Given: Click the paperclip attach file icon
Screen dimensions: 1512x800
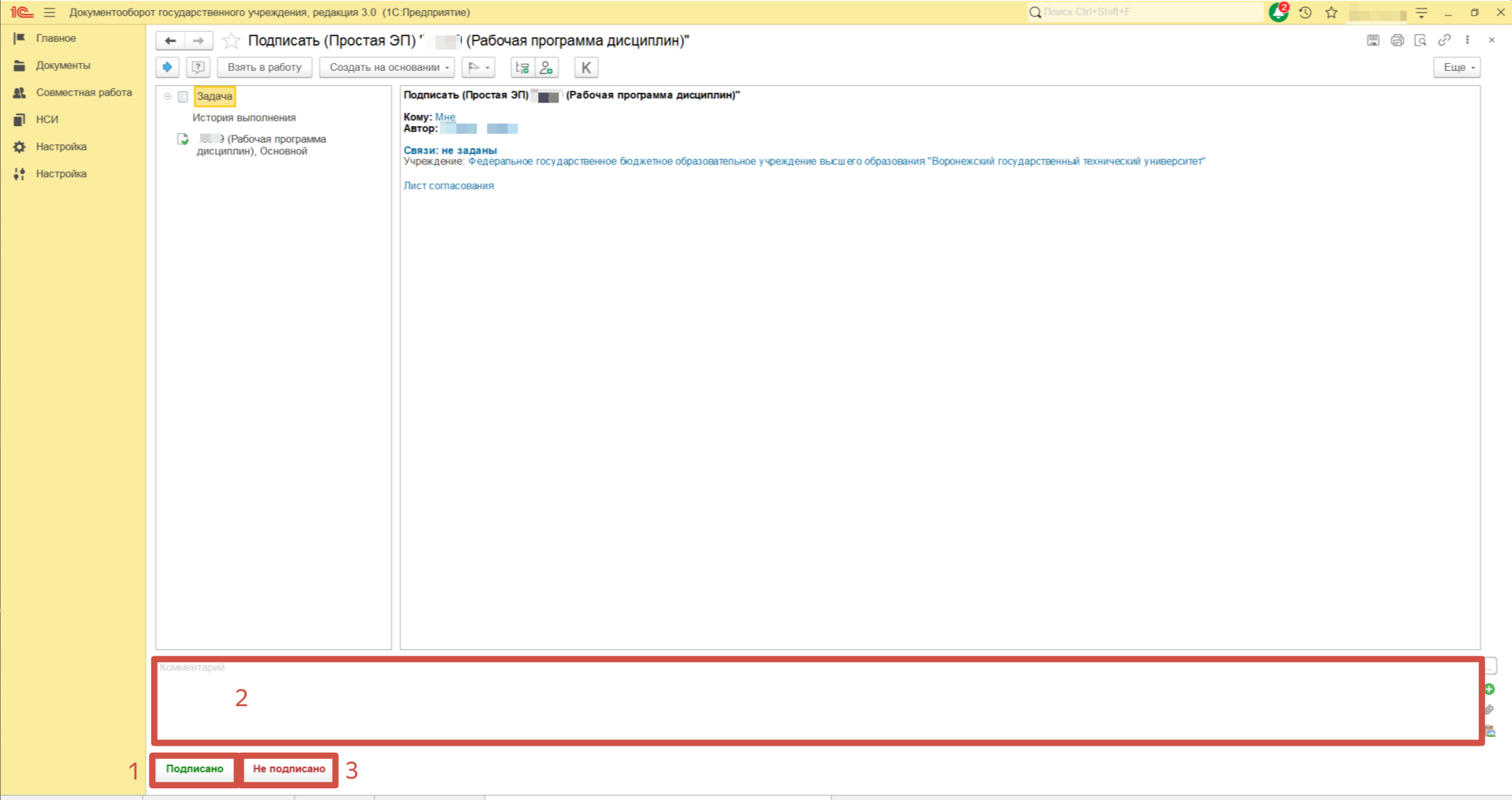Looking at the screenshot, I should 1489,710.
